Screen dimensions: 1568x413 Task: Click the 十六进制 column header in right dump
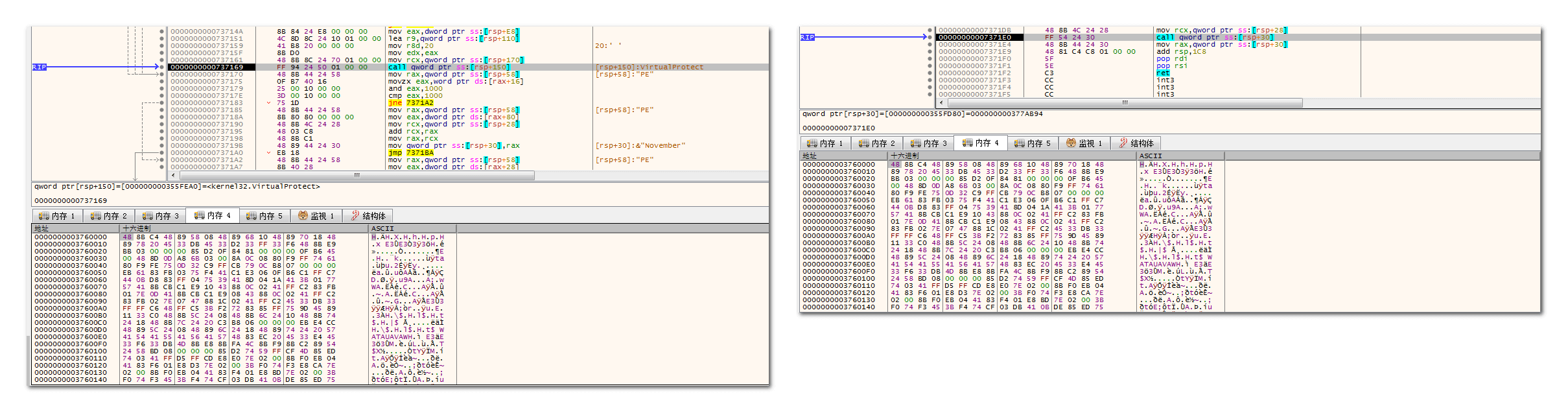tap(1012, 156)
